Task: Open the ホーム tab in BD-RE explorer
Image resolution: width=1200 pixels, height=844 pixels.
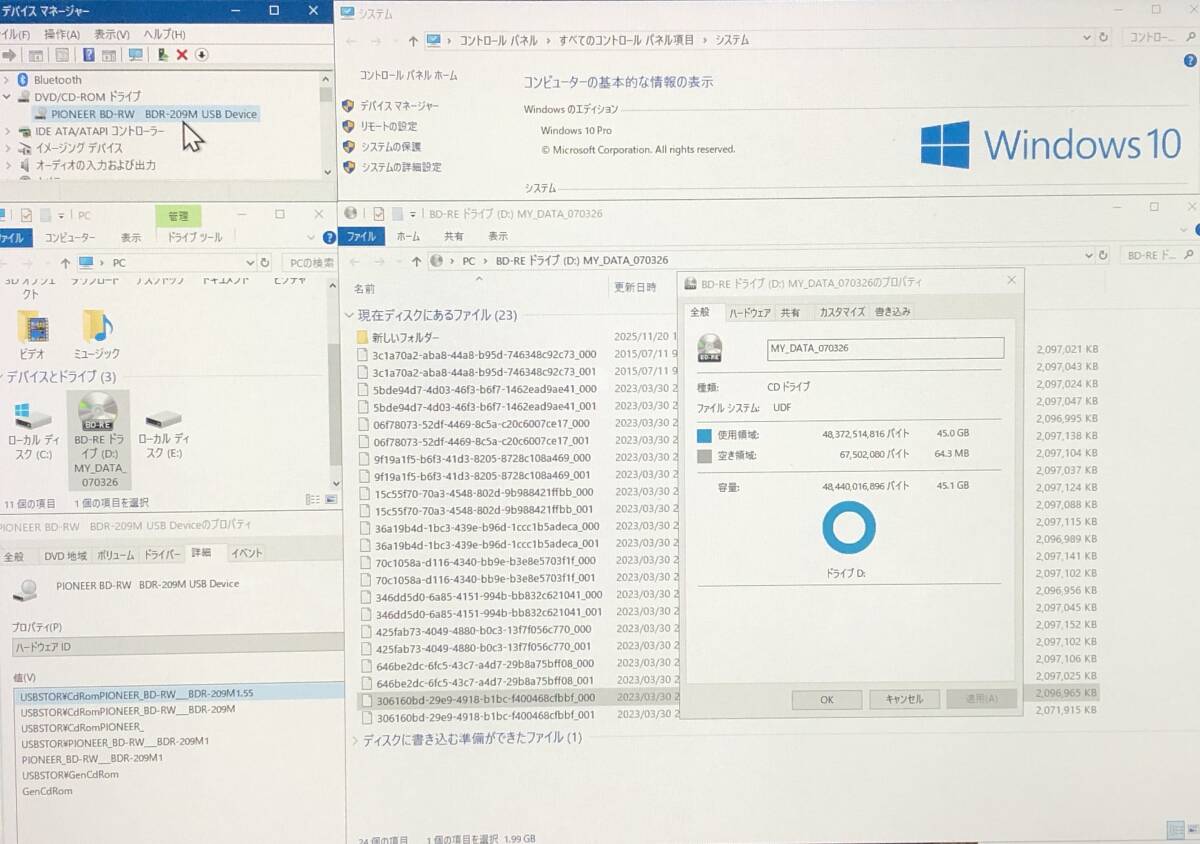Action: pyautogui.click(x=408, y=237)
